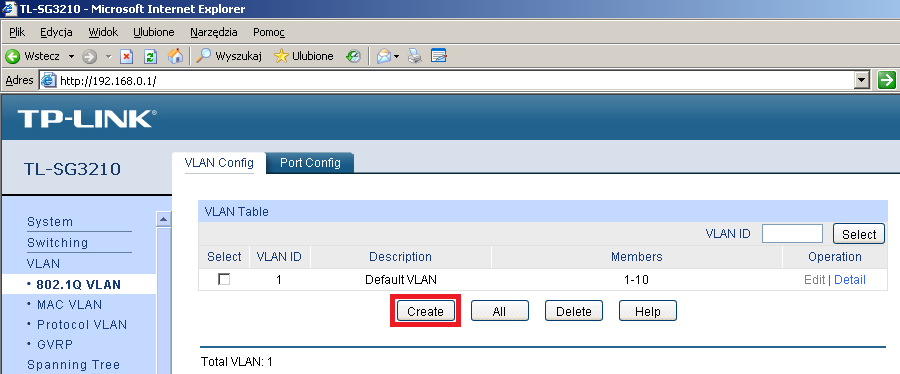This screenshot has width=900, height=374.
Task: Select MAC VLAN in the sidebar
Action: (x=69, y=305)
